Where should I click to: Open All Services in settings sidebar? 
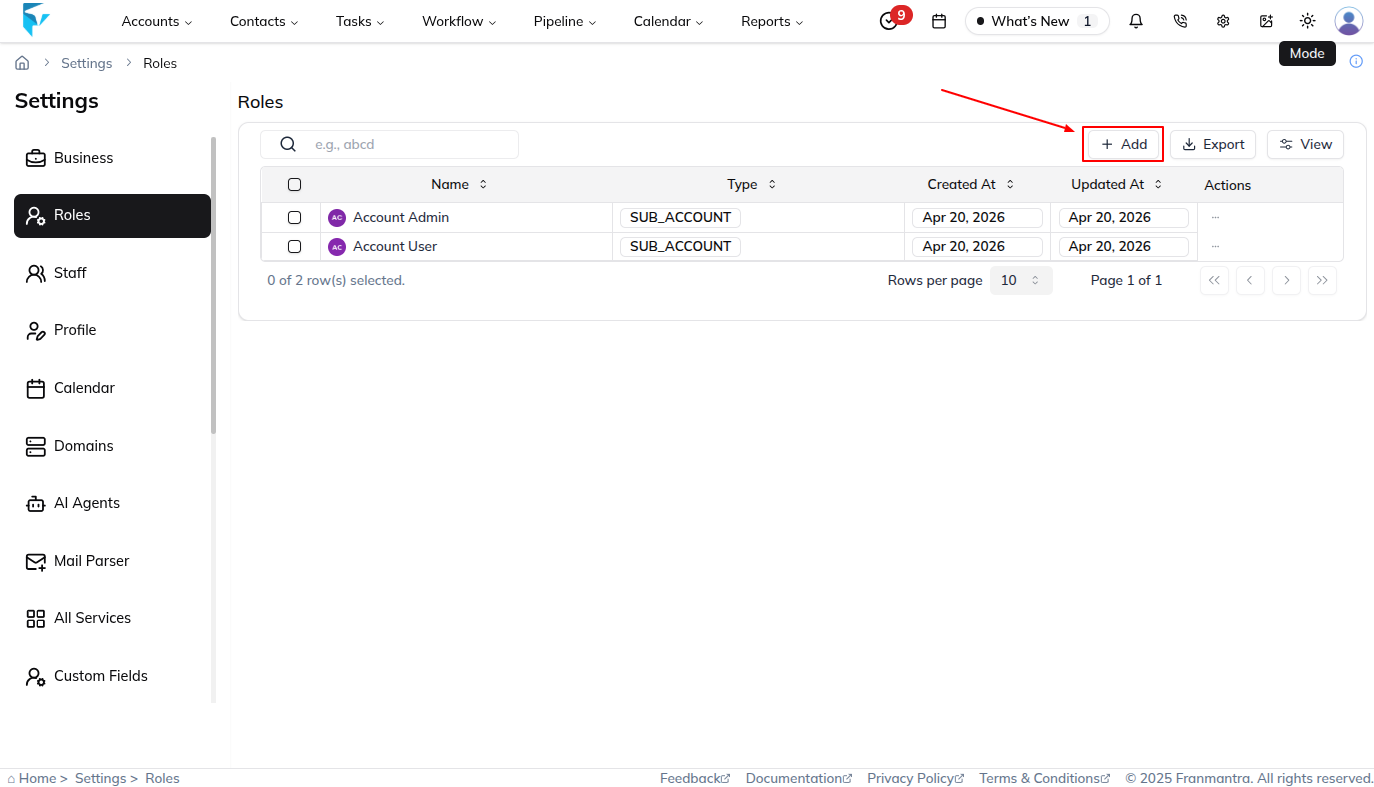112,618
